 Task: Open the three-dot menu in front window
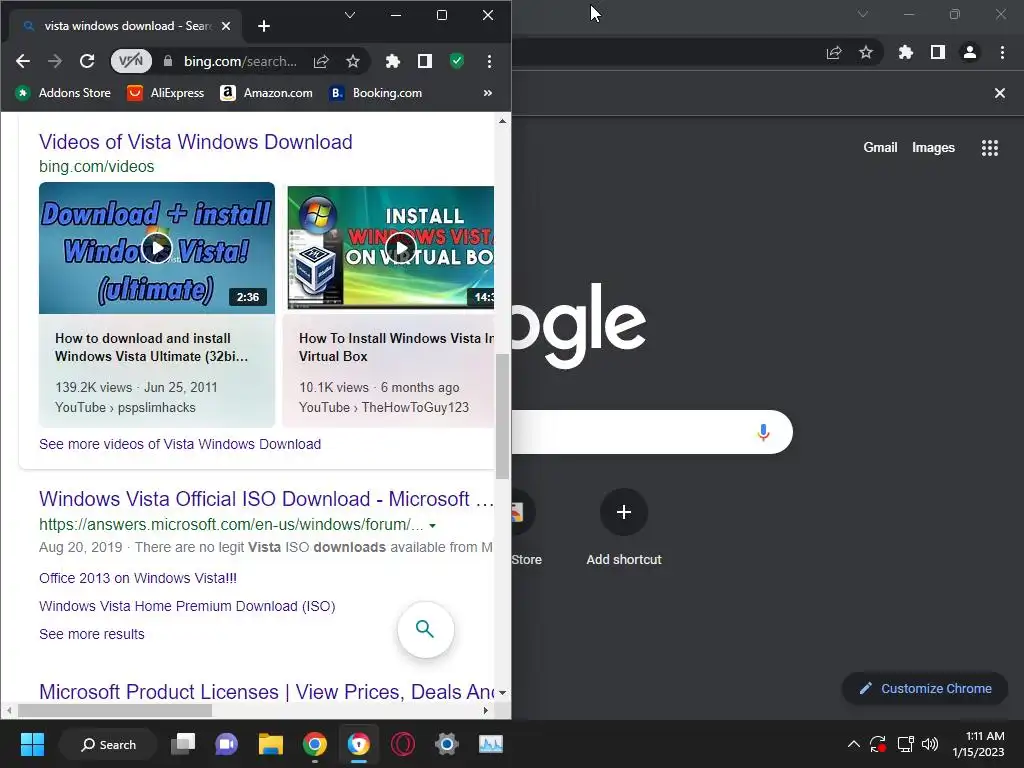click(489, 61)
